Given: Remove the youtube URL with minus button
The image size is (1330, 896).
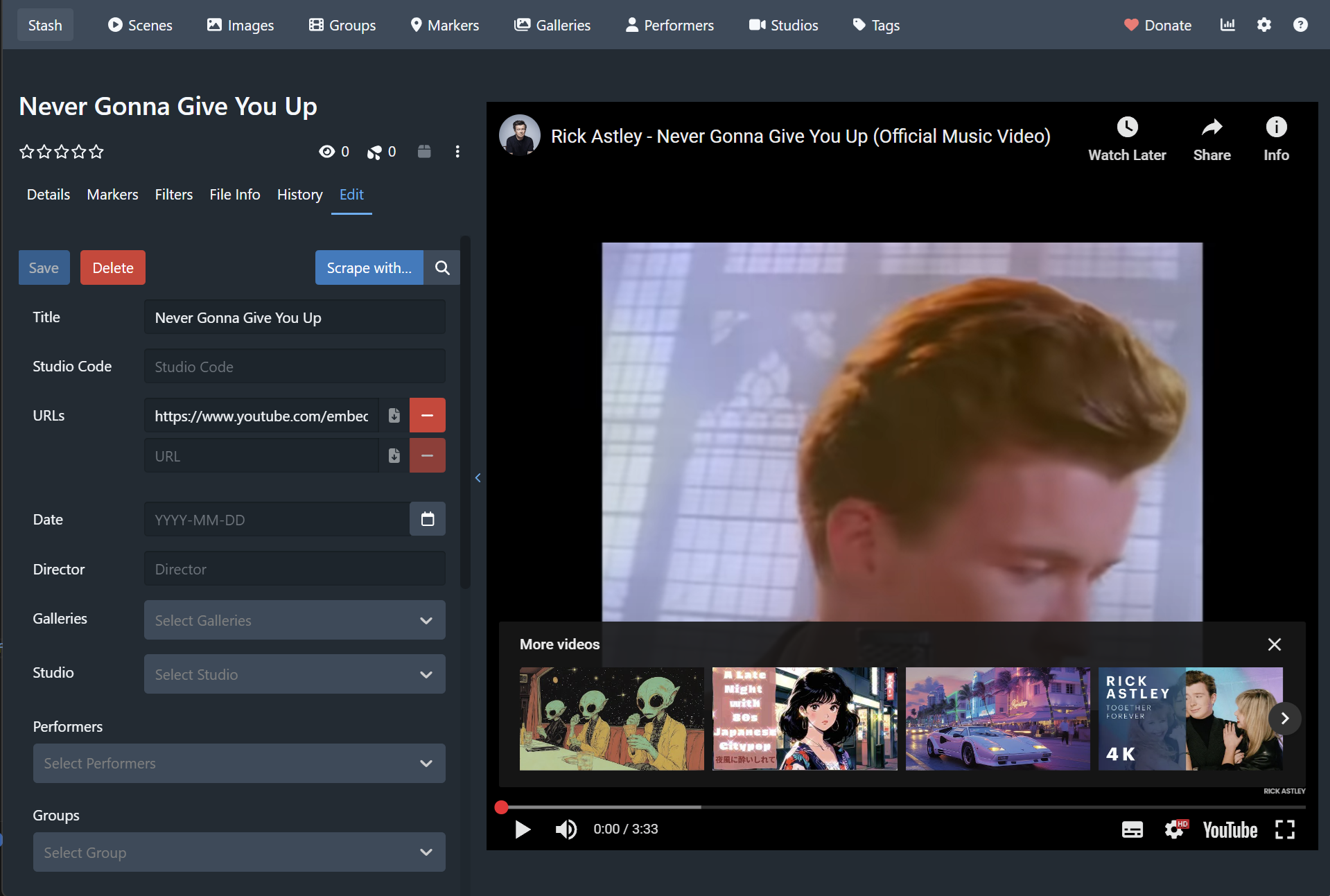Looking at the screenshot, I should (428, 416).
